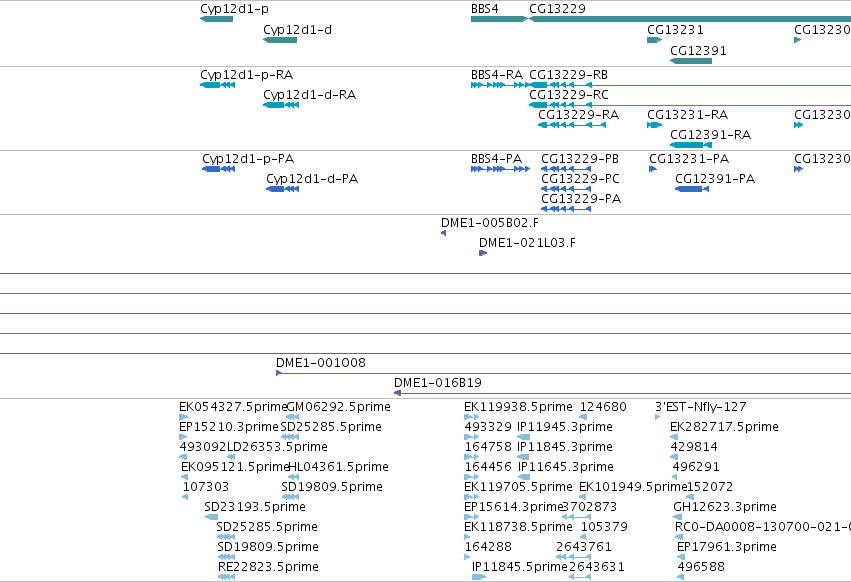This screenshot has height=582, width=851.
Task: Select the CG13231 gene label
Action: (x=675, y=29)
